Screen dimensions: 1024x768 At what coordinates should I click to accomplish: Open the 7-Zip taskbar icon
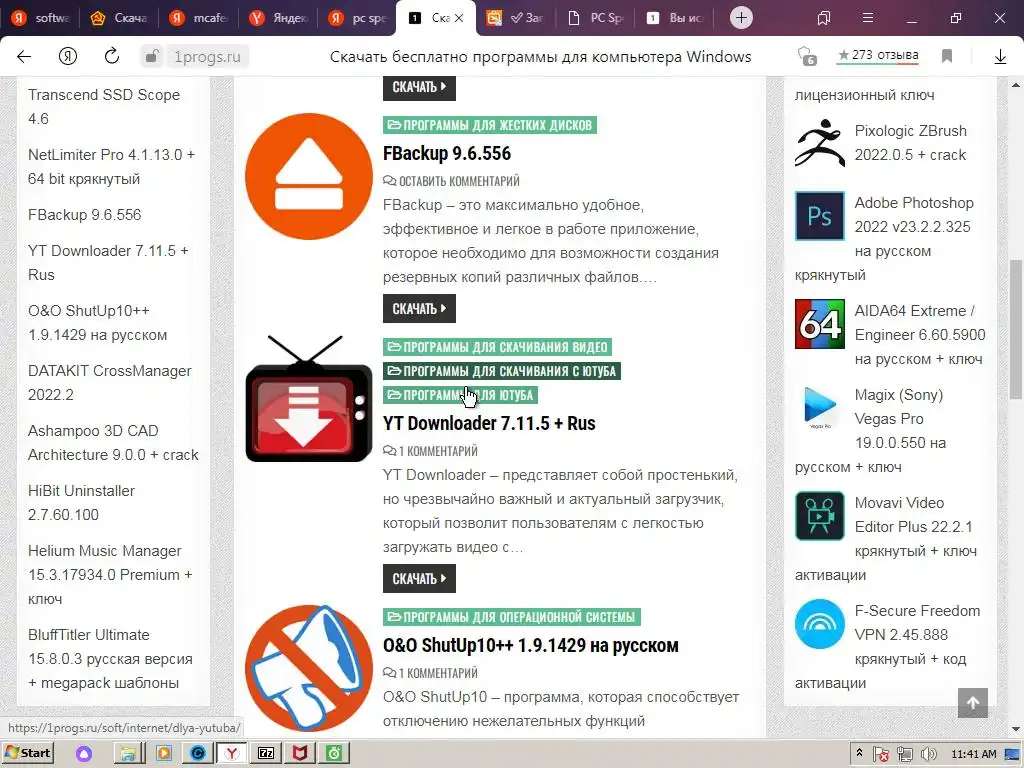(x=266, y=753)
